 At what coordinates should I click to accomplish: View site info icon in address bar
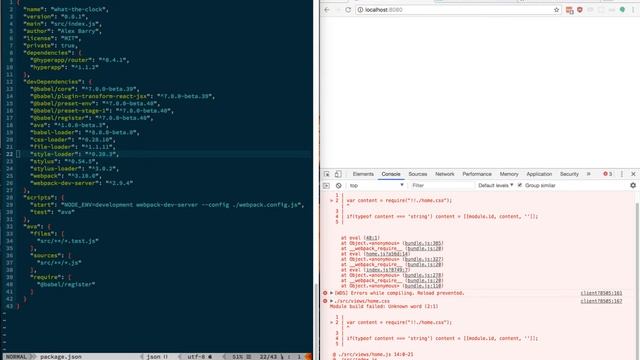coord(360,10)
